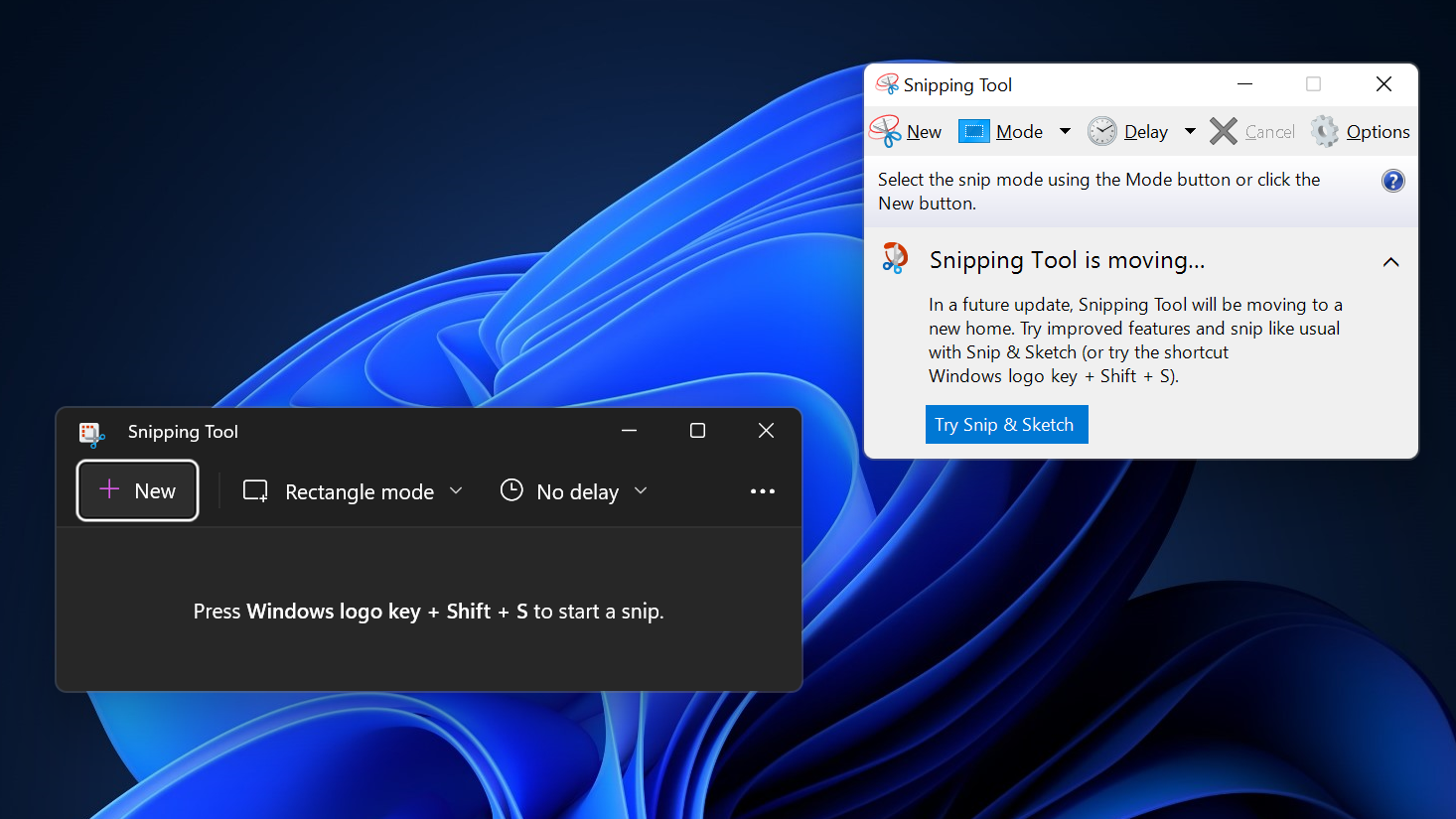Click the blue Help question mark icon
Screen dimensions: 1456x819
pos(1392,181)
